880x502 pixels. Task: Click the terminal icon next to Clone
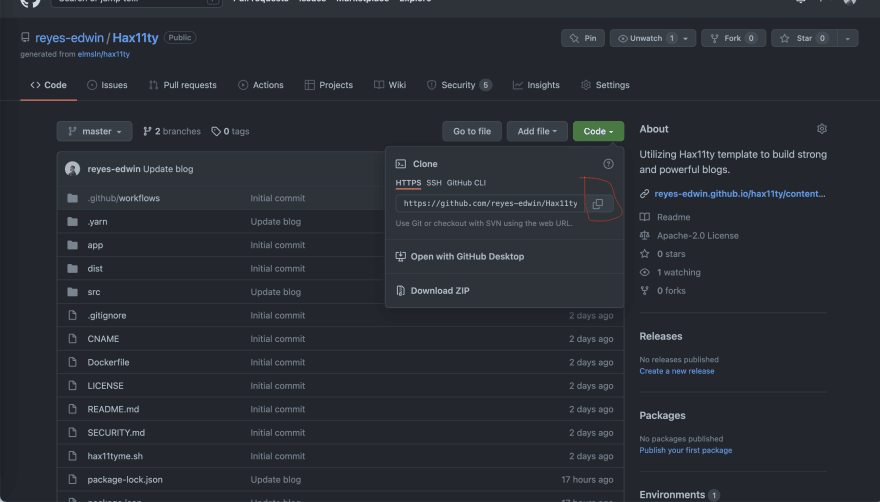tap(401, 164)
